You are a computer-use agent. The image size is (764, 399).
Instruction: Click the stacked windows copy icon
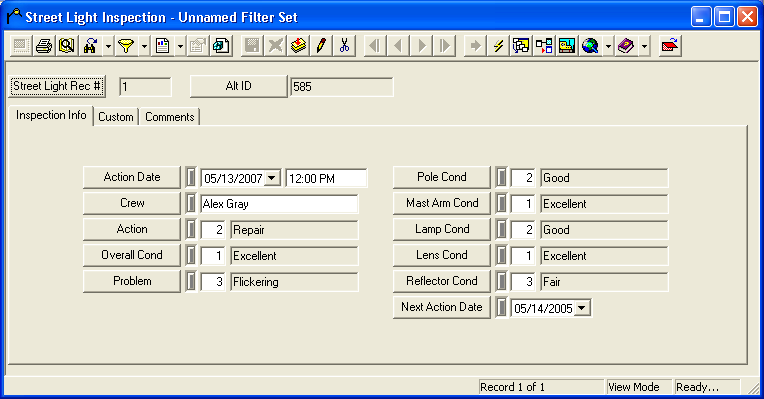pyautogui.click(x=221, y=46)
